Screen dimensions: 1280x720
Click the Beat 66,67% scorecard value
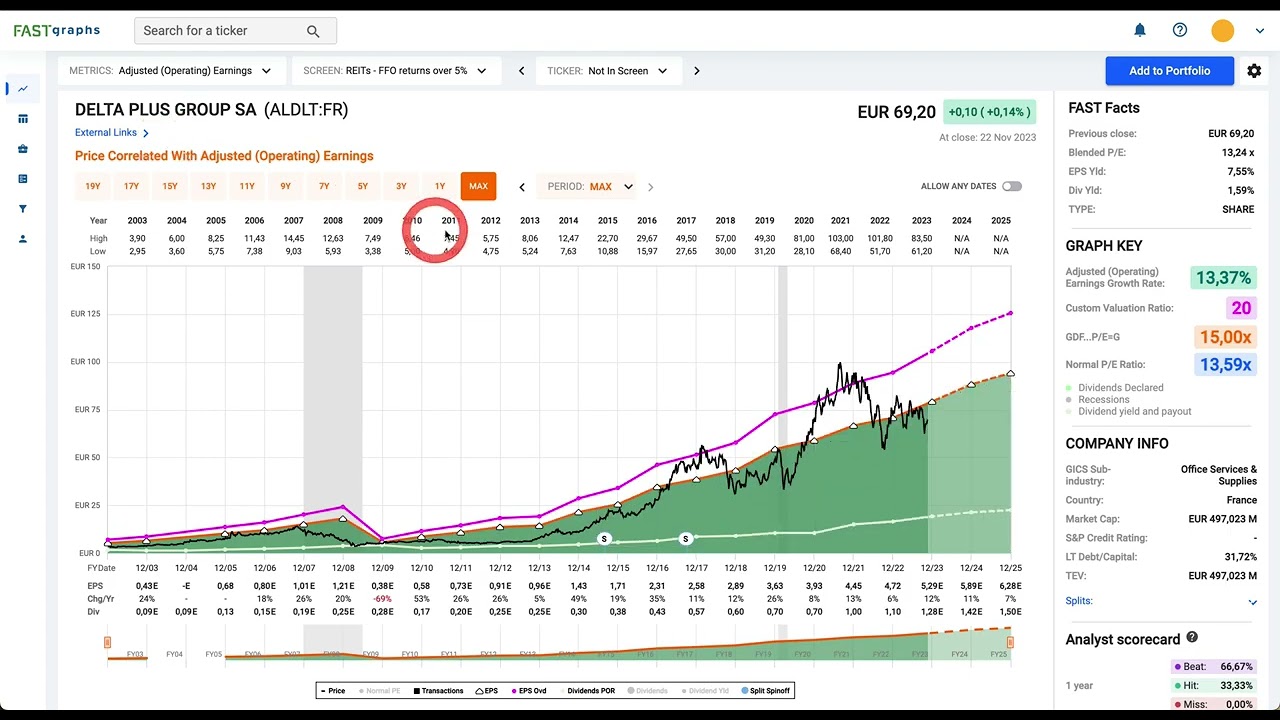(1213, 667)
